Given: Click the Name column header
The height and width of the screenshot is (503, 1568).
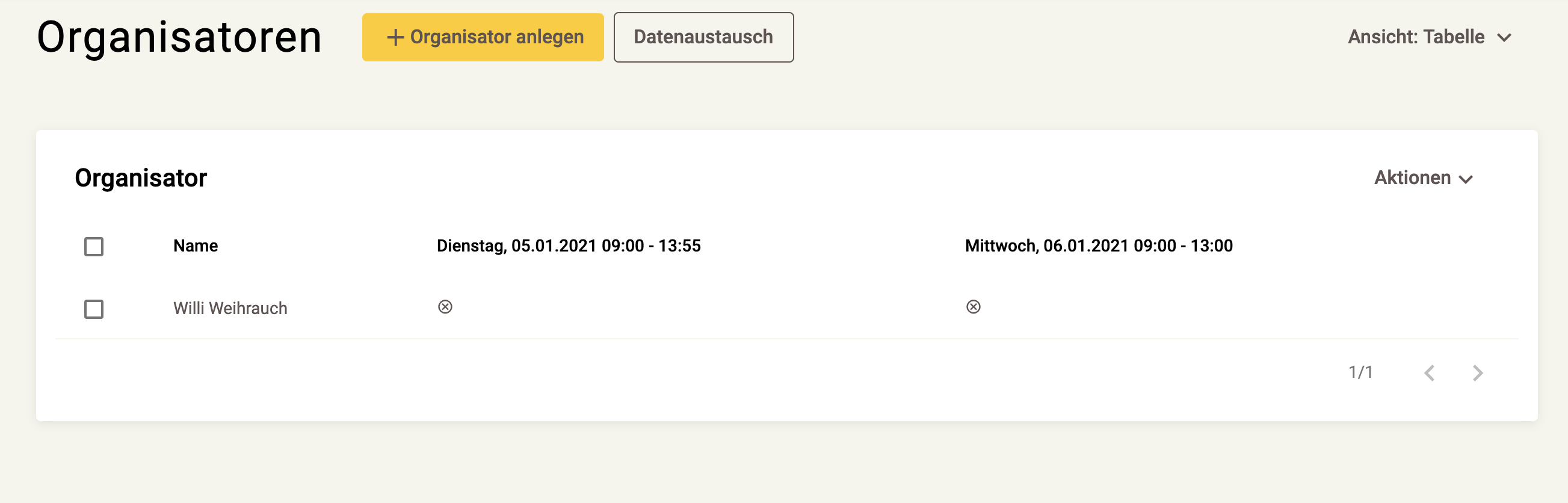Looking at the screenshot, I should pos(196,246).
